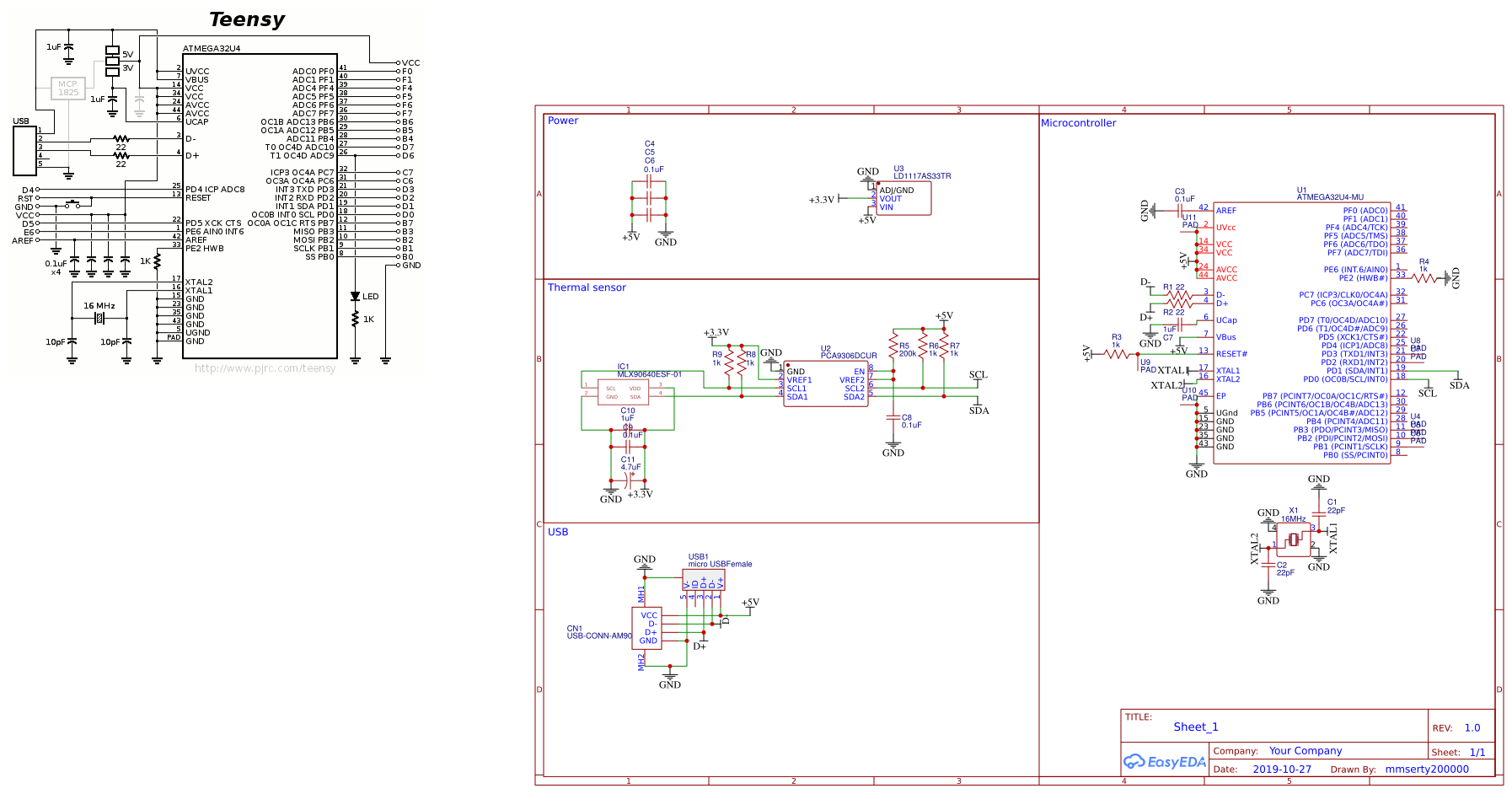Select the Your Company field

(x=1306, y=751)
